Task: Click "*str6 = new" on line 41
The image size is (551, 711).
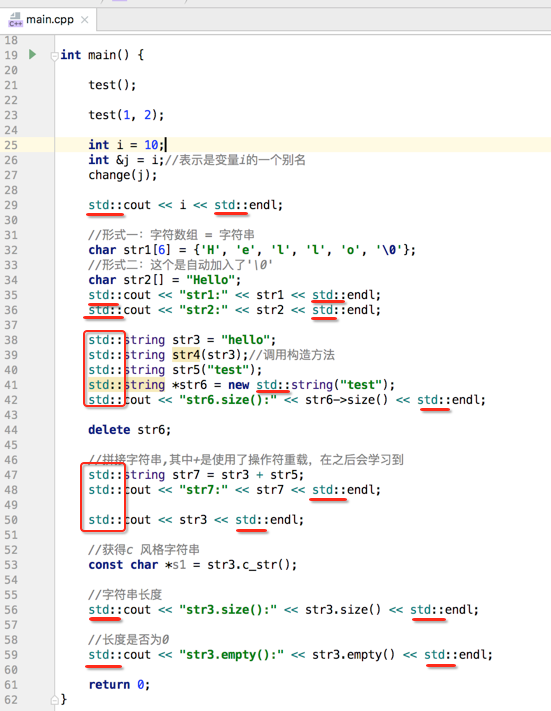Action: tap(211, 385)
